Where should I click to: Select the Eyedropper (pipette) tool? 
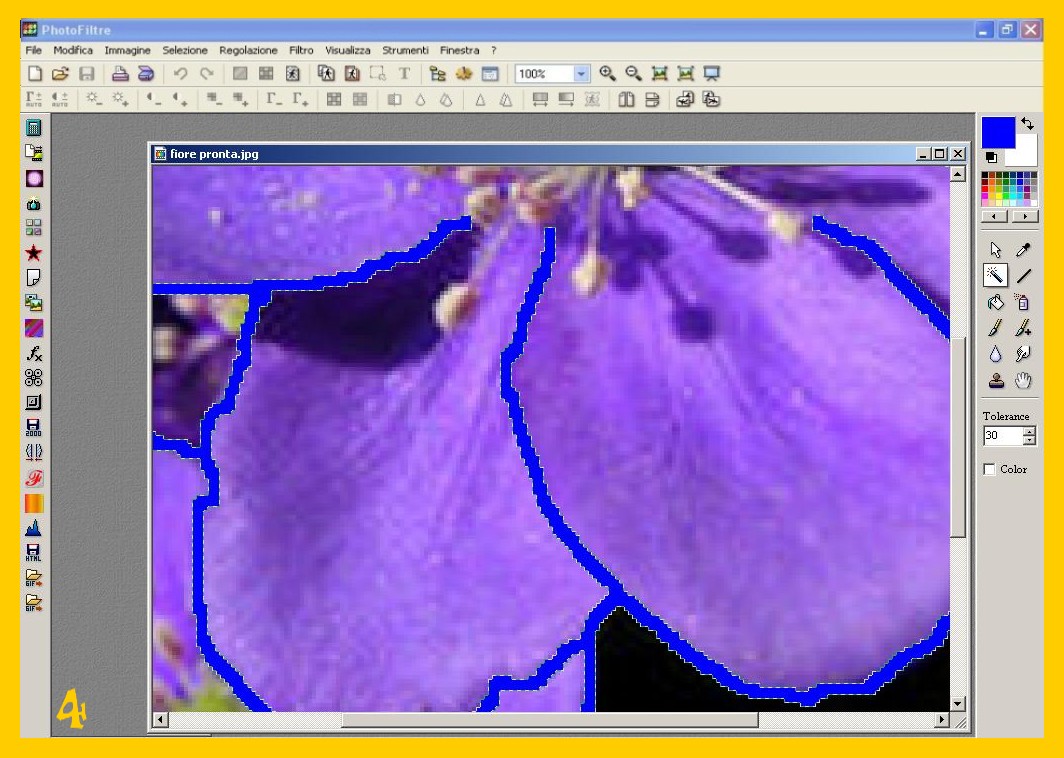coord(1023,250)
